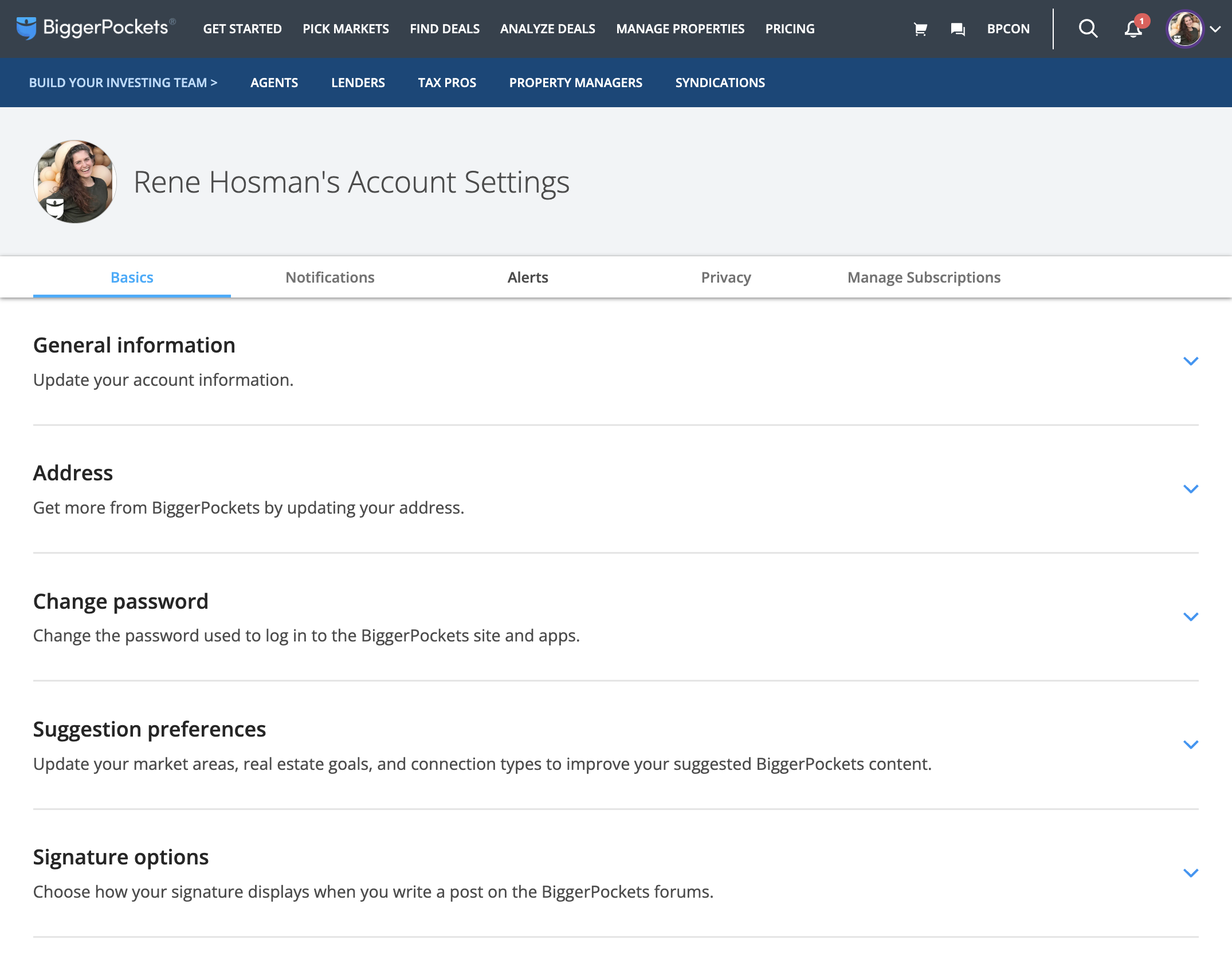The image size is (1232, 955).
Task: Switch to the Privacy tab
Action: pyautogui.click(x=726, y=277)
